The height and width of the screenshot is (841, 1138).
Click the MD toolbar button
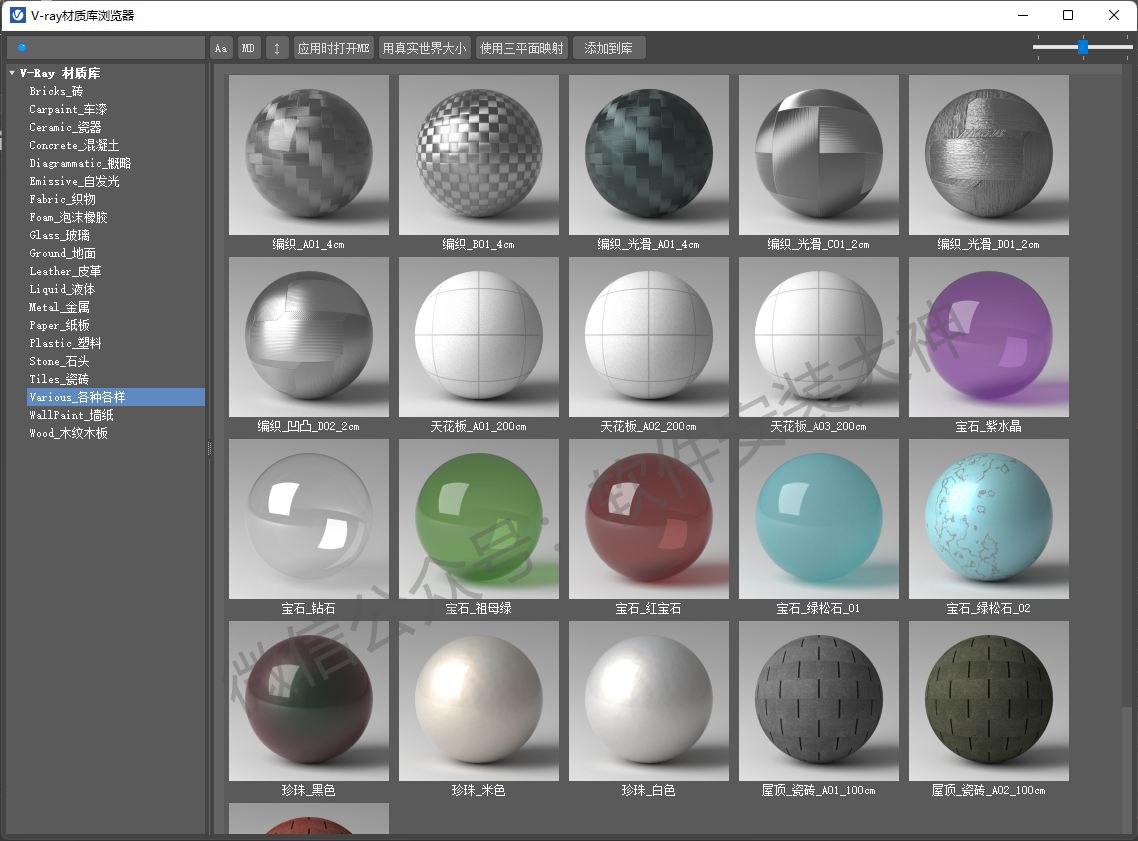(x=248, y=48)
